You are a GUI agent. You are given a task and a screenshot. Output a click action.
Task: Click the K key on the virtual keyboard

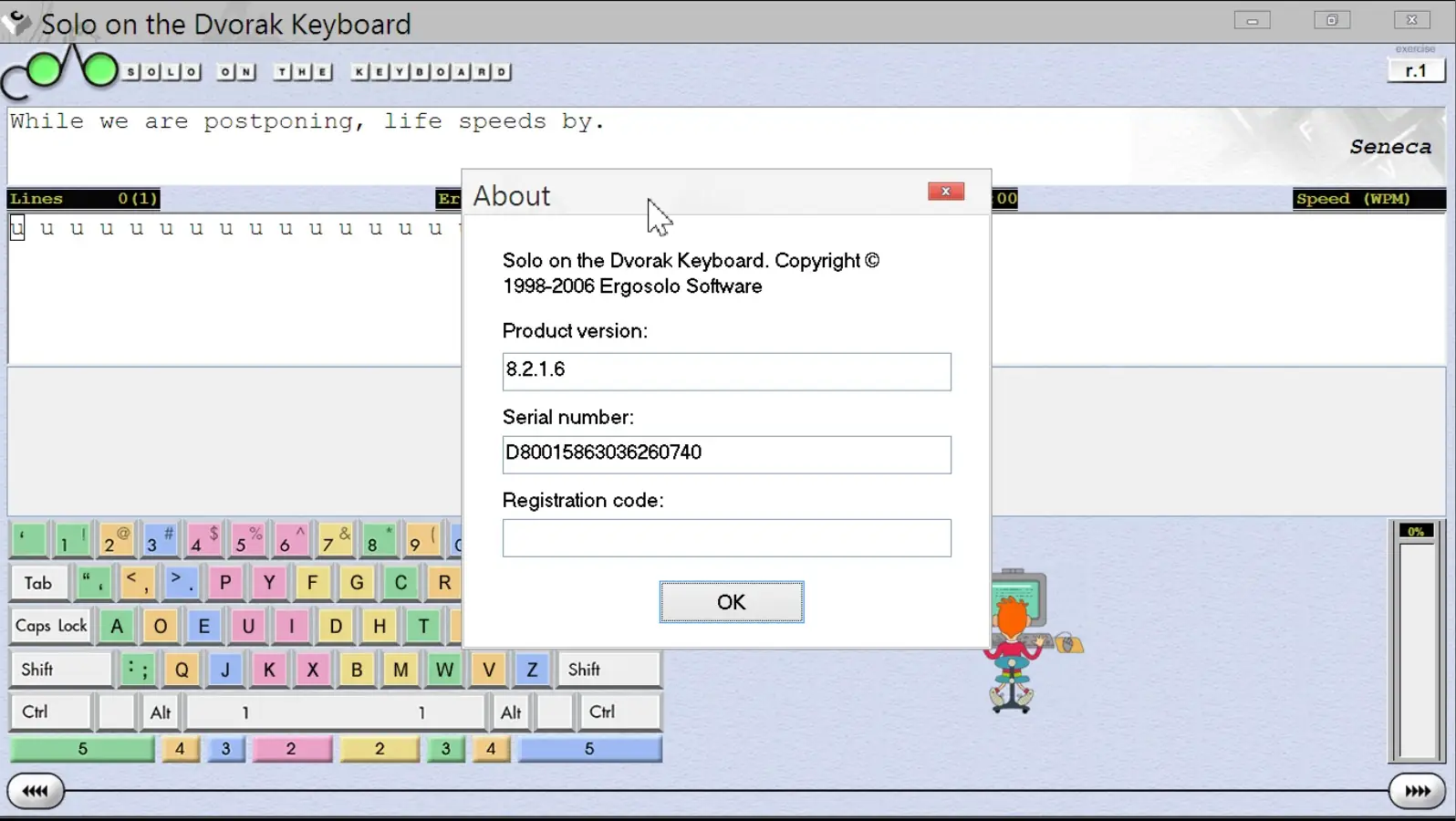(x=269, y=670)
